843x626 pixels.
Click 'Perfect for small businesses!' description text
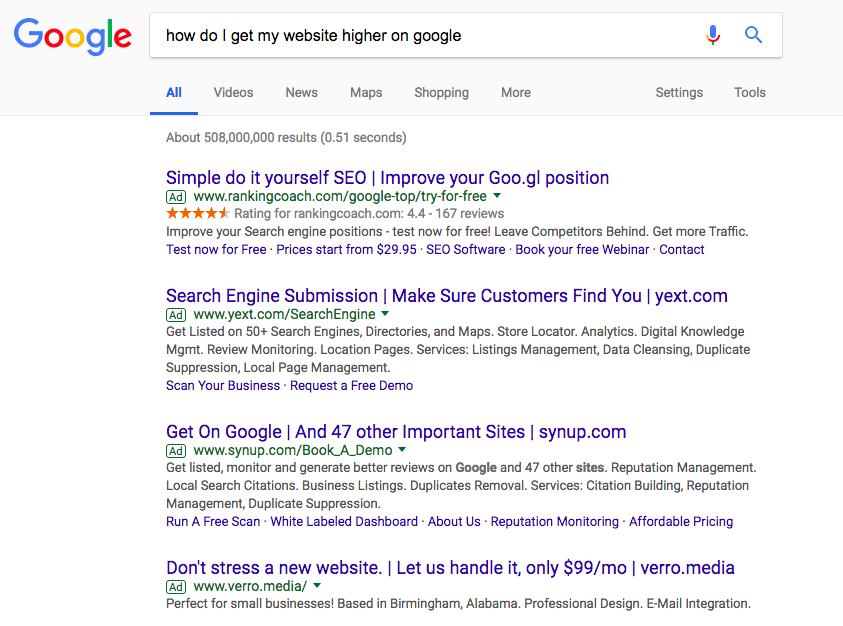[x=459, y=603]
